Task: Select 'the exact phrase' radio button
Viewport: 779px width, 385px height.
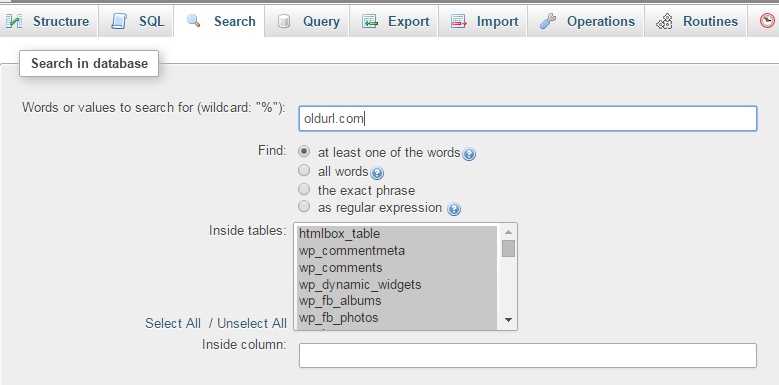Action: click(304, 189)
